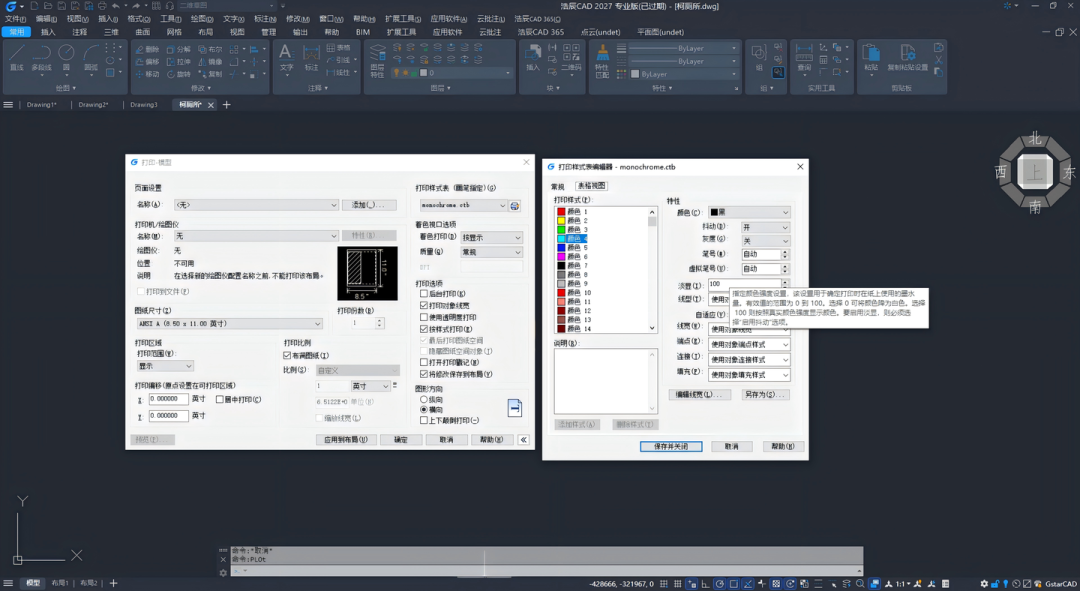Click 保存并关闭 button
Screen dimensions: 1080x591
point(671,446)
